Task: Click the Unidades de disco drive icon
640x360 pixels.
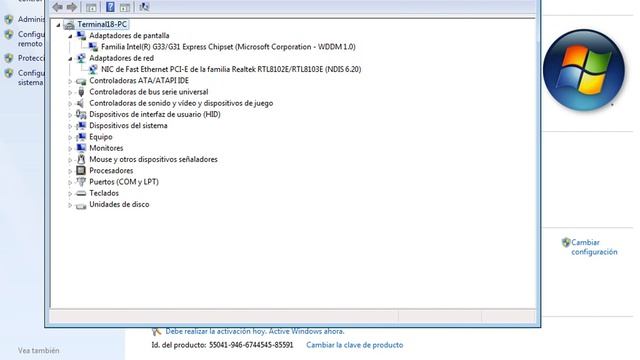Action: 81,205
